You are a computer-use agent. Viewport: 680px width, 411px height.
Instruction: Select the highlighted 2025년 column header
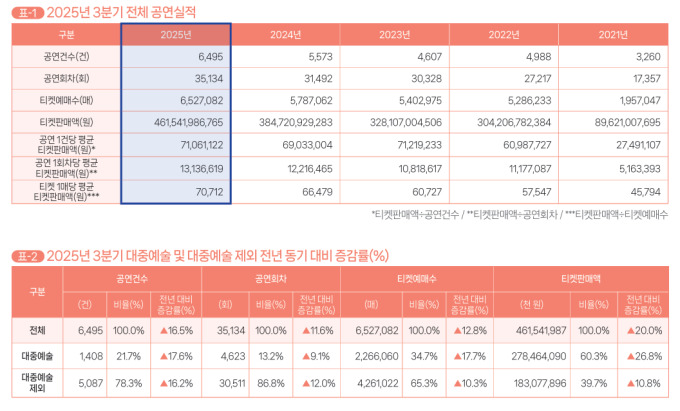click(x=176, y=34)
